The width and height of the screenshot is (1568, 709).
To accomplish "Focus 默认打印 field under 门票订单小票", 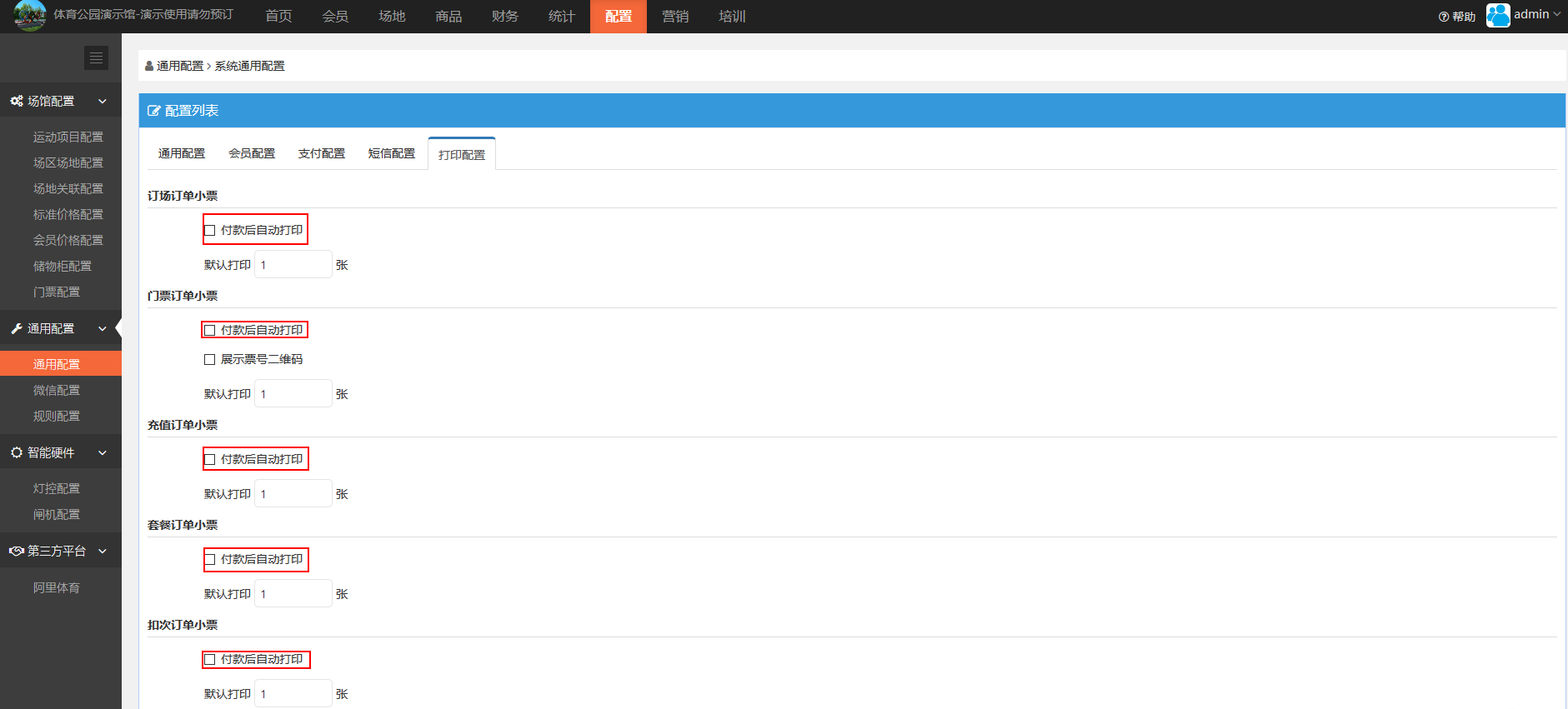I will 293,394.
